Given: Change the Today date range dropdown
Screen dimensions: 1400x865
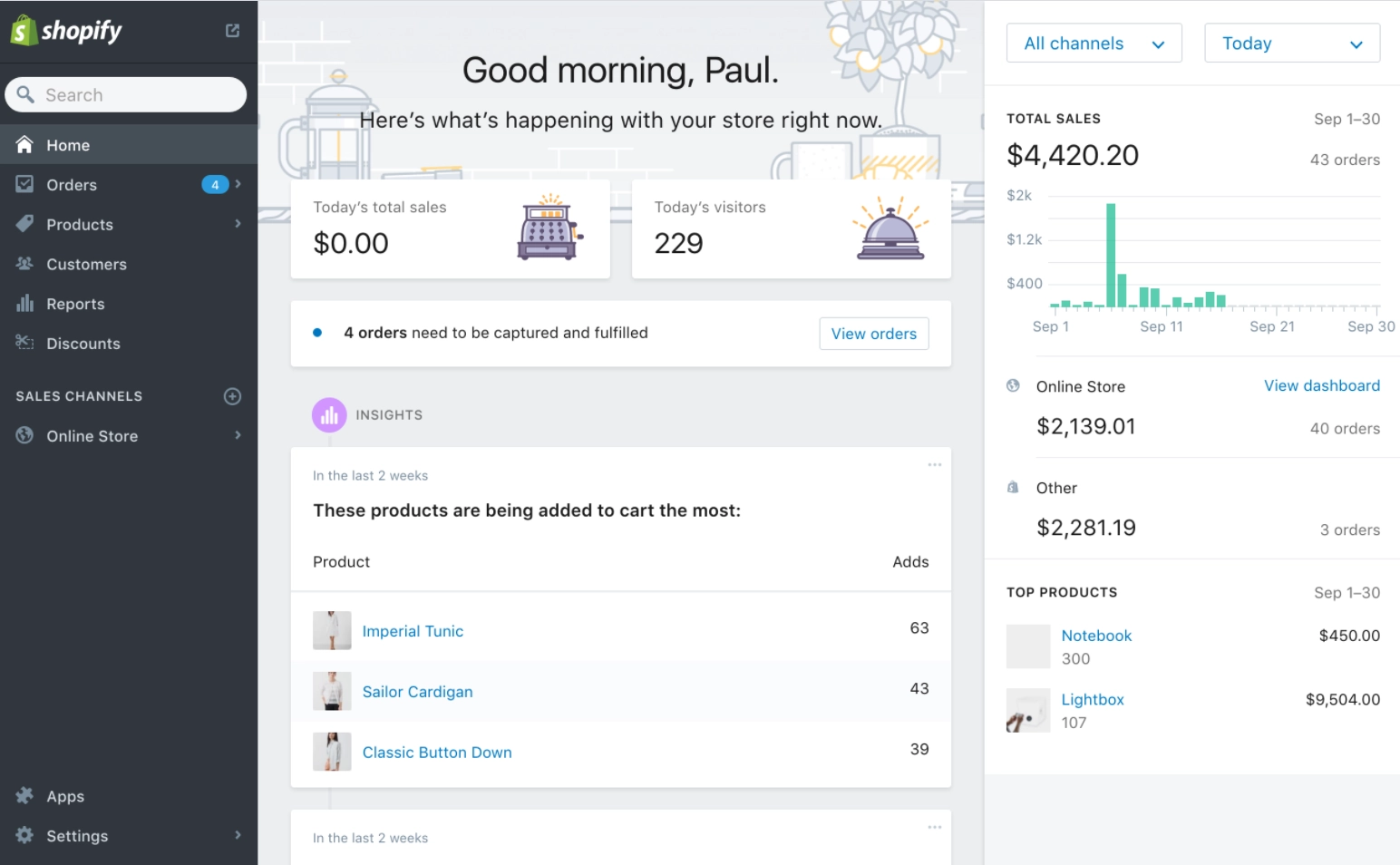Looking at the screenshot, I should coord(1291,43).
